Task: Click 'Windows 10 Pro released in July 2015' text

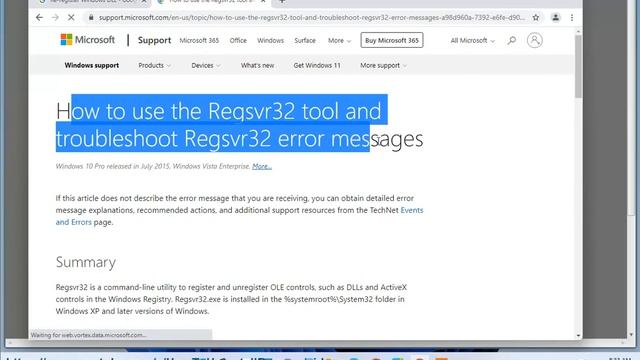Action: pos(112,166)
